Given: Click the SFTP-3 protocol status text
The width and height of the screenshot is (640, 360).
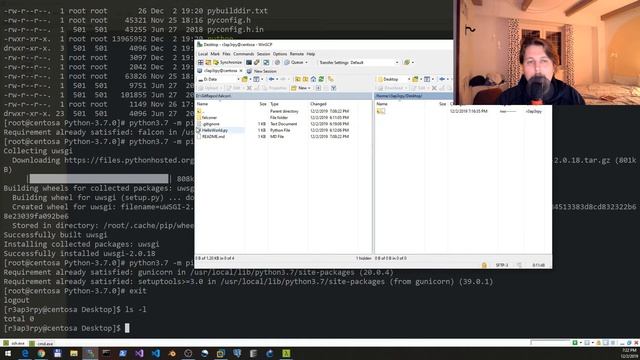Looking at the screenshot, I should tap(502, 265).
